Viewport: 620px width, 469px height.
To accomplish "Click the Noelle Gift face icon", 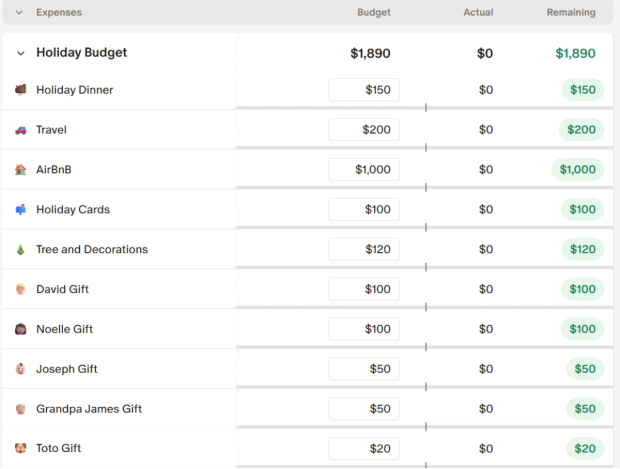I will click(x=20, y=329).
